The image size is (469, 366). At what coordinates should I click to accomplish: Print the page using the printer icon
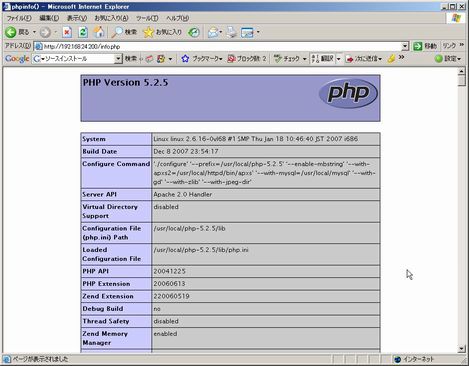click(x=231, y=32)
